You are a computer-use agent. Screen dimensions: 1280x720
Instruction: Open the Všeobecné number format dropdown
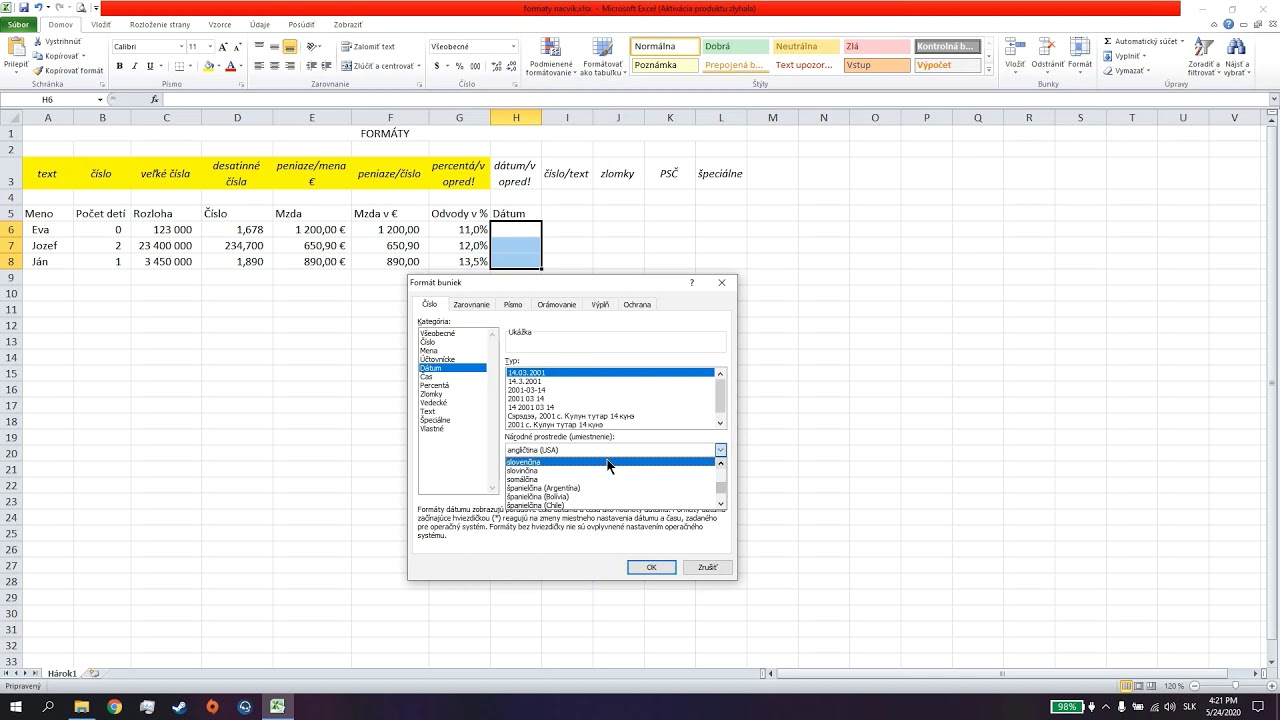pos(514,47)
